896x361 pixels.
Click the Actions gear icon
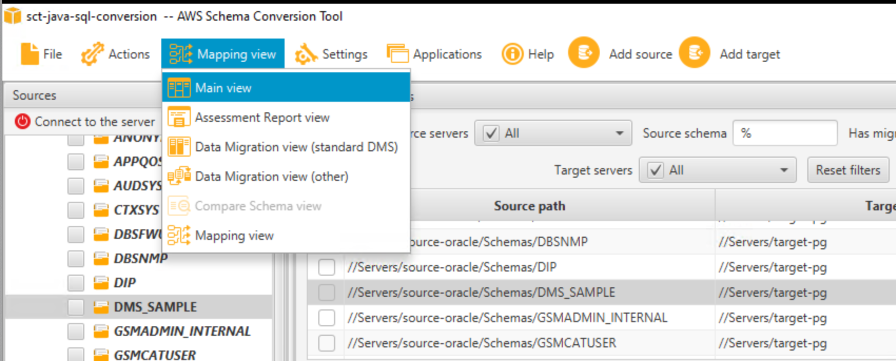click(93, 54)
